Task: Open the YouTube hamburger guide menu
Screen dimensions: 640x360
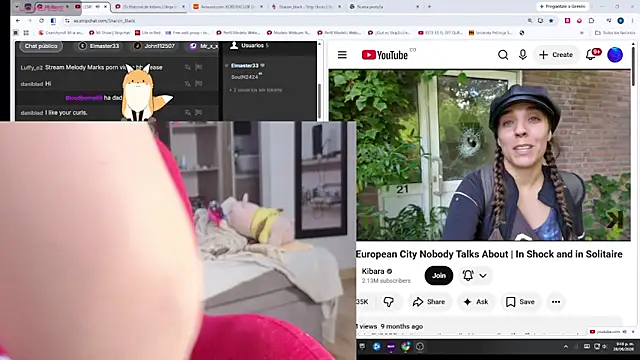Action: [342, 55]
